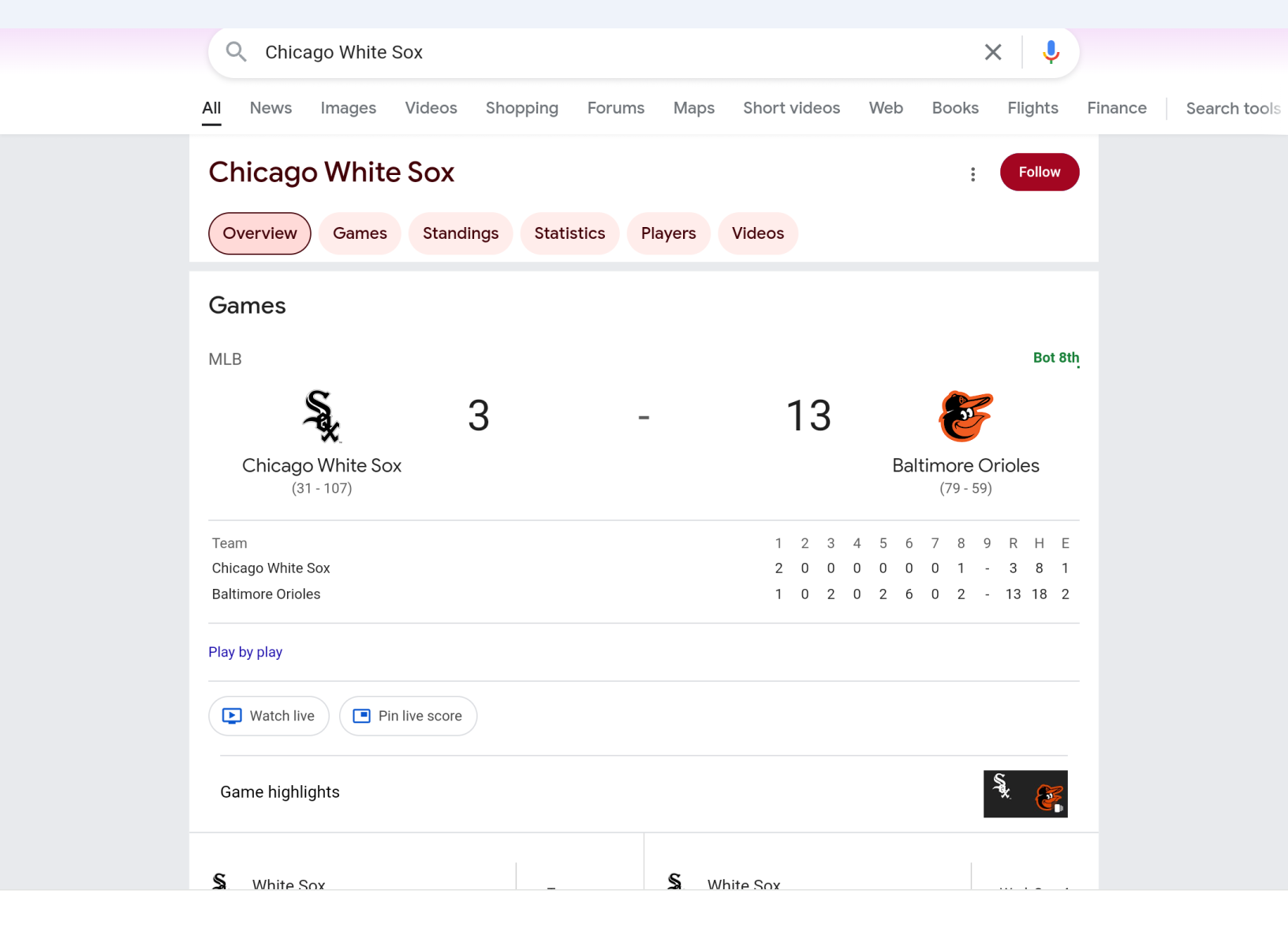Screen dimensions: 1288x946
Task: Click the Baltimore Orioles team logo
Action: (965, 416)
